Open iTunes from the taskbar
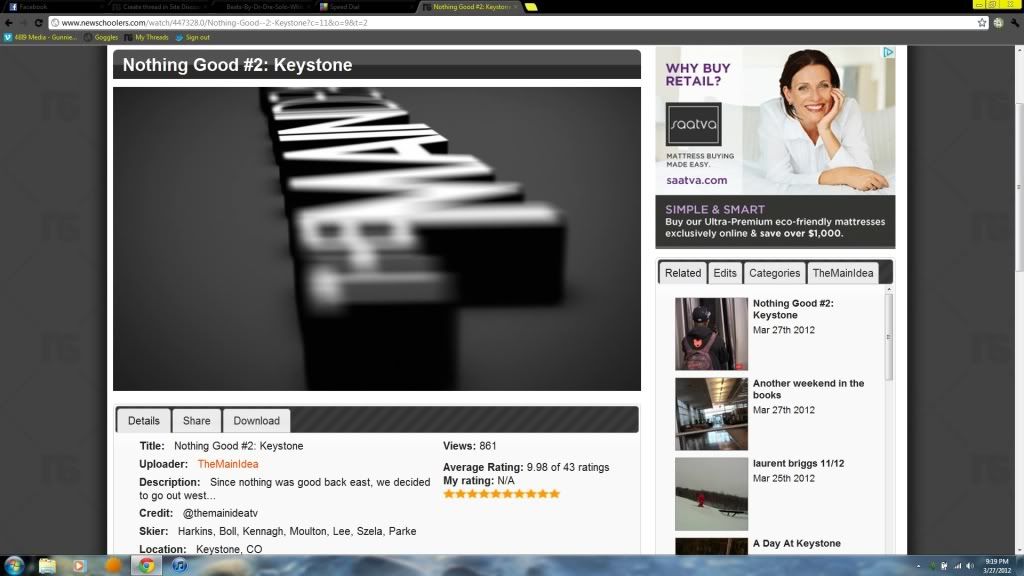The image size is (1024, 576). pos(179,565)
